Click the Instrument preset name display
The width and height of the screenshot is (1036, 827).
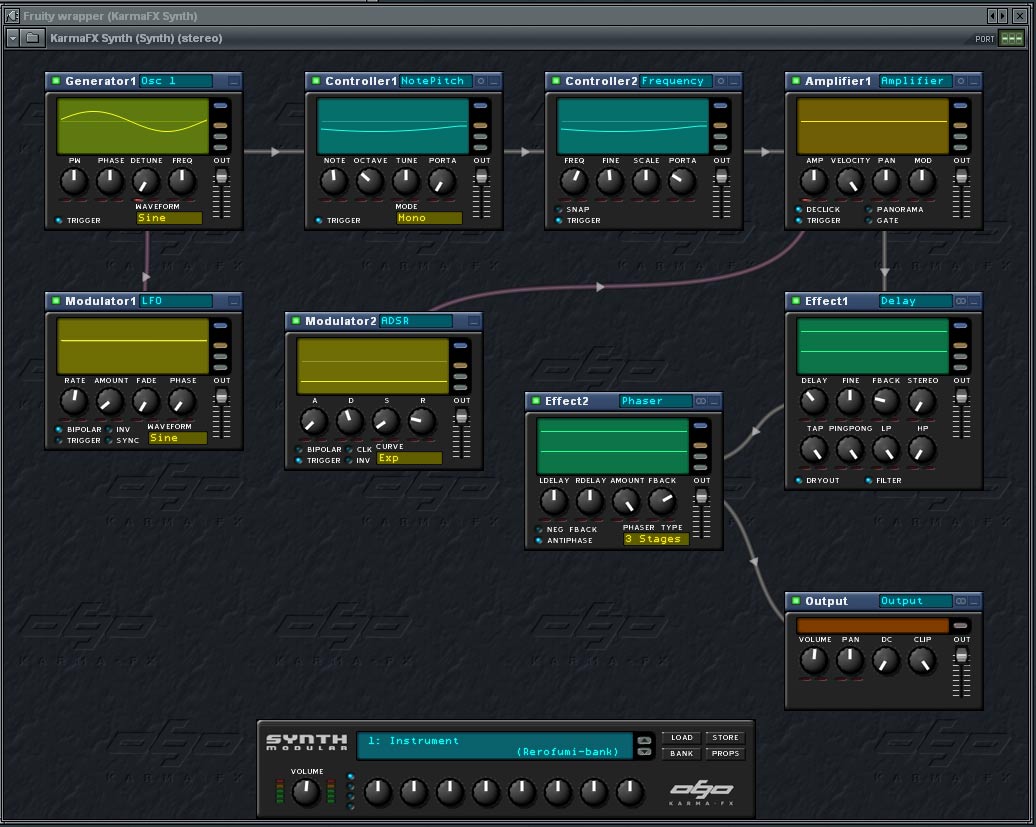(495, 746)
